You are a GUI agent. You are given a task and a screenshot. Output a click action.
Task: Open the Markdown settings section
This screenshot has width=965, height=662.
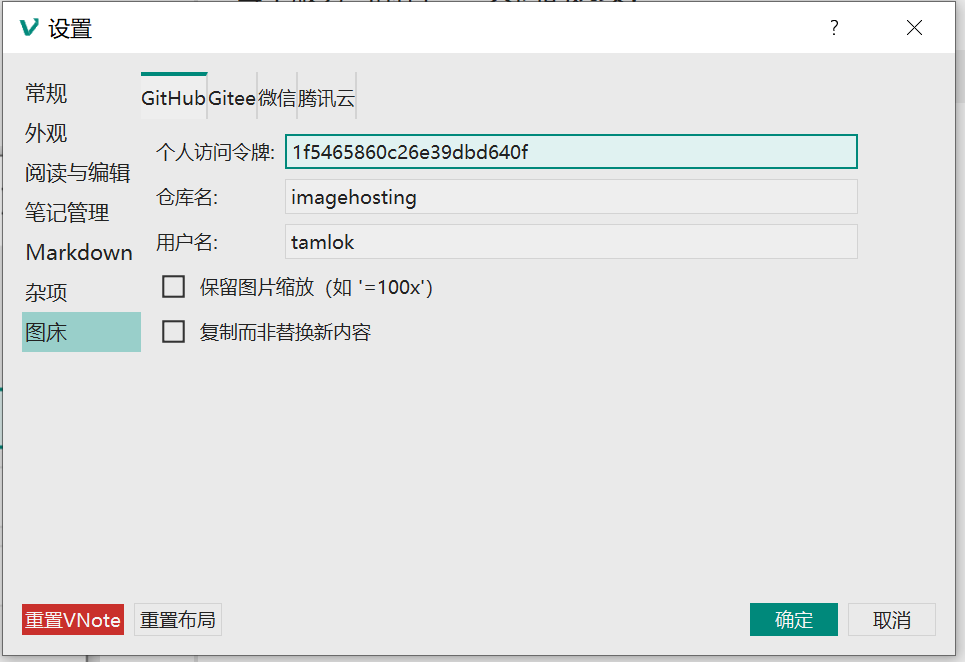[x=81, y=252]
